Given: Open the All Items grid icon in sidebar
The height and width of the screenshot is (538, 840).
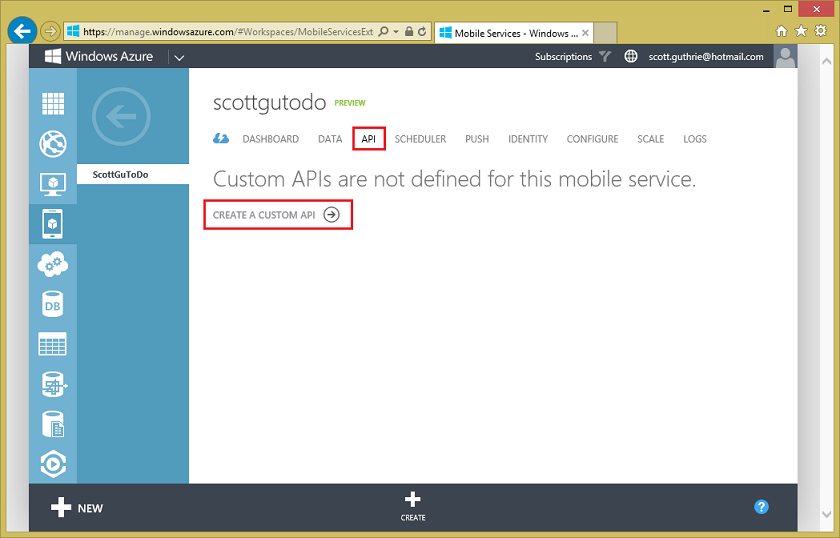Looking at the screenshot, I should click(53, 103).
